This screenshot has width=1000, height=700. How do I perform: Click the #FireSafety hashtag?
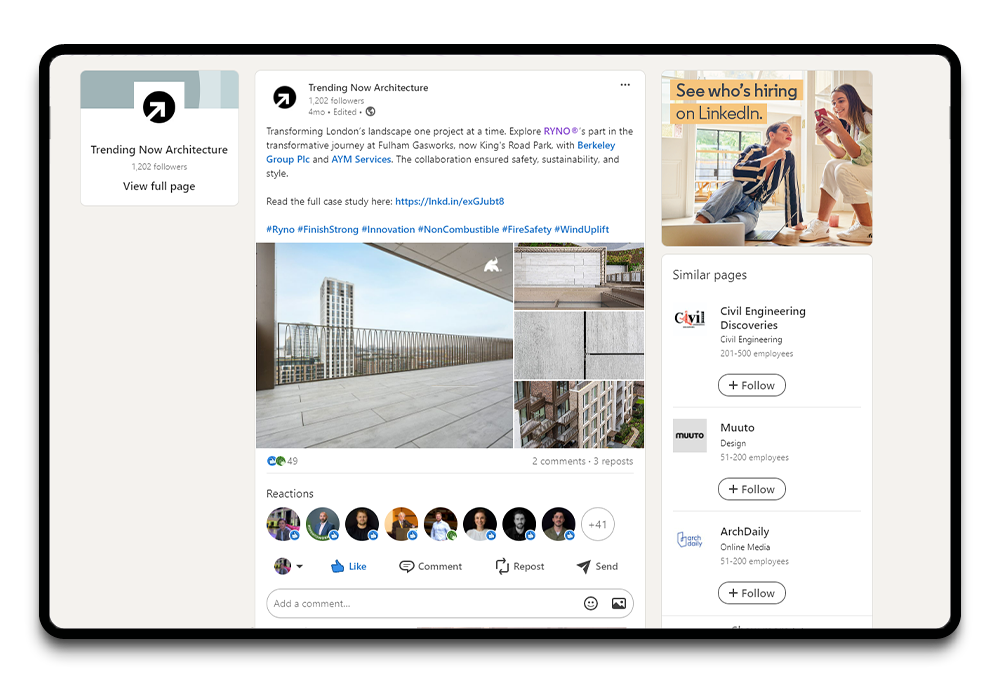527,230
